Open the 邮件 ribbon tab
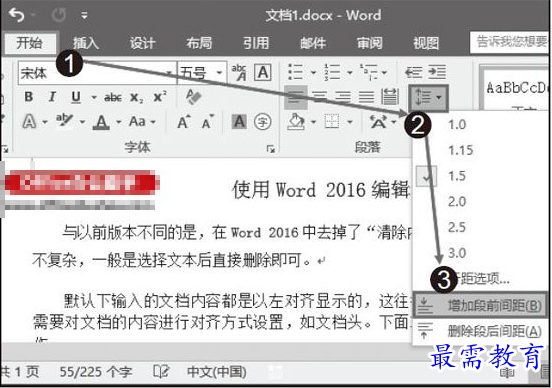 313,43
